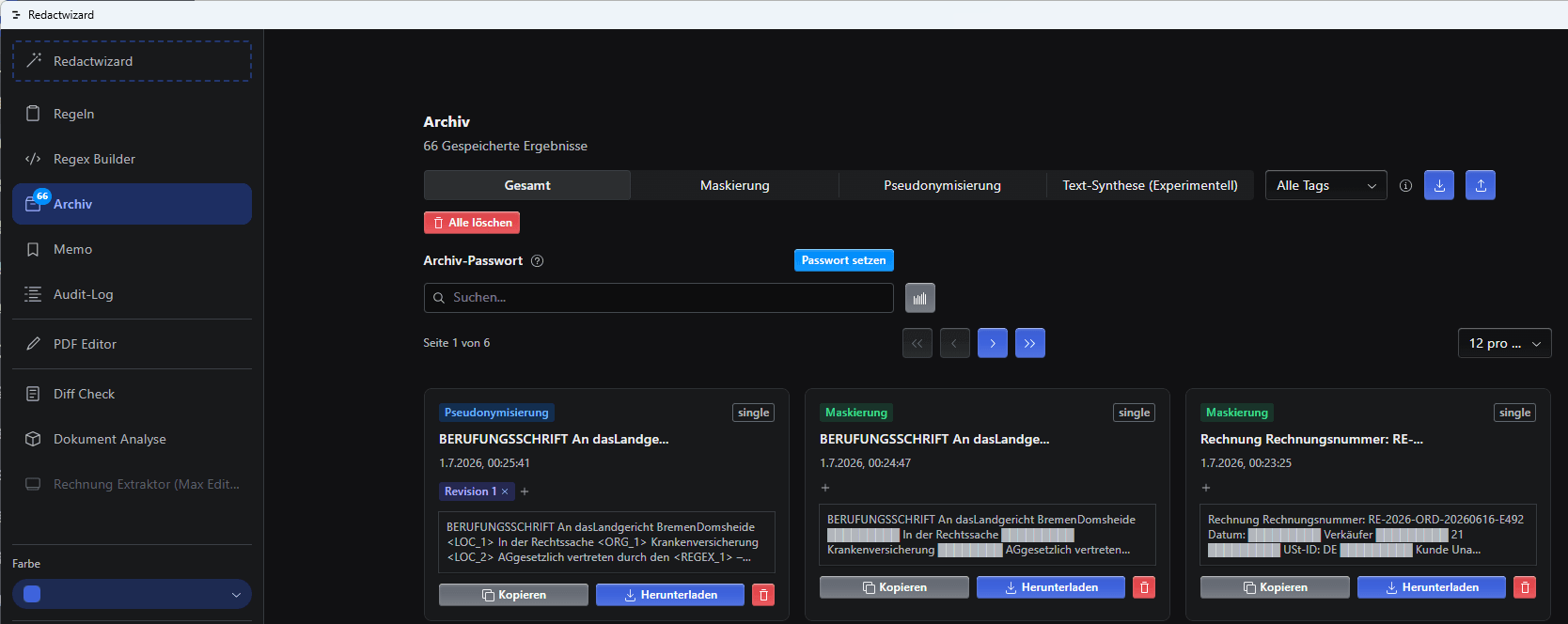Click the info icon next to Alle Tags
Viewport: 1568px width, 624px height.
[x=1405, y=186]
